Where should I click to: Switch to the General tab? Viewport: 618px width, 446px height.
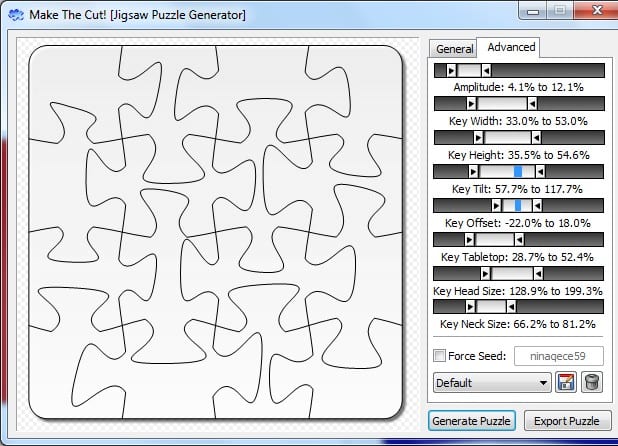tap(454, 49)
